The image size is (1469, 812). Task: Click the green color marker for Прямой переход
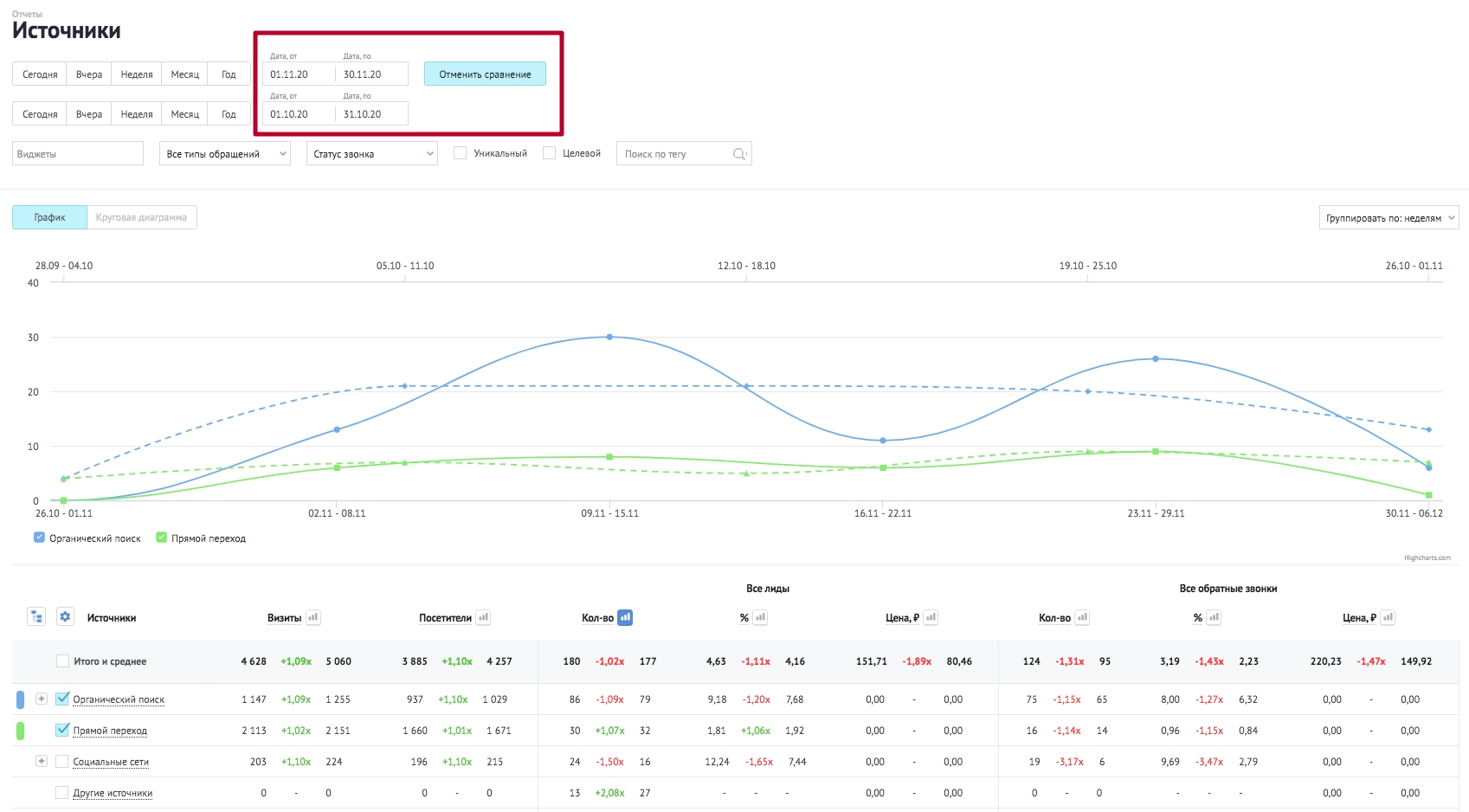click(x=20, y=731)
